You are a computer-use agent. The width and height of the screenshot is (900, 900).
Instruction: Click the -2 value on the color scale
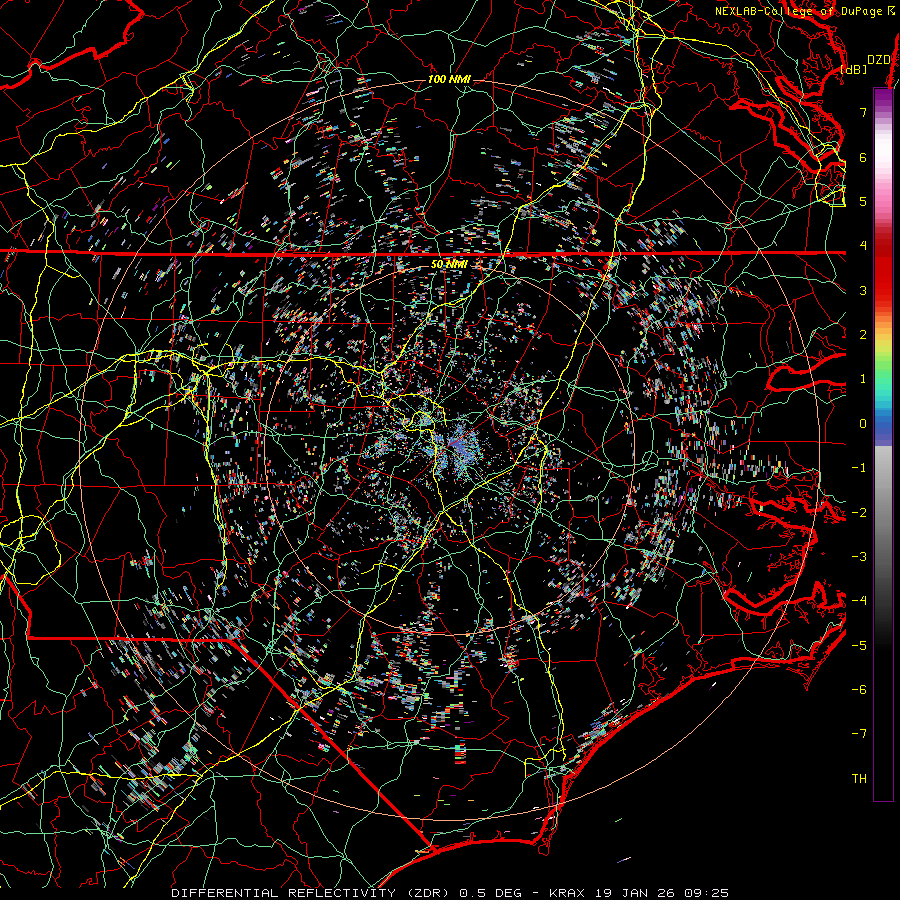tap(859, 513)
